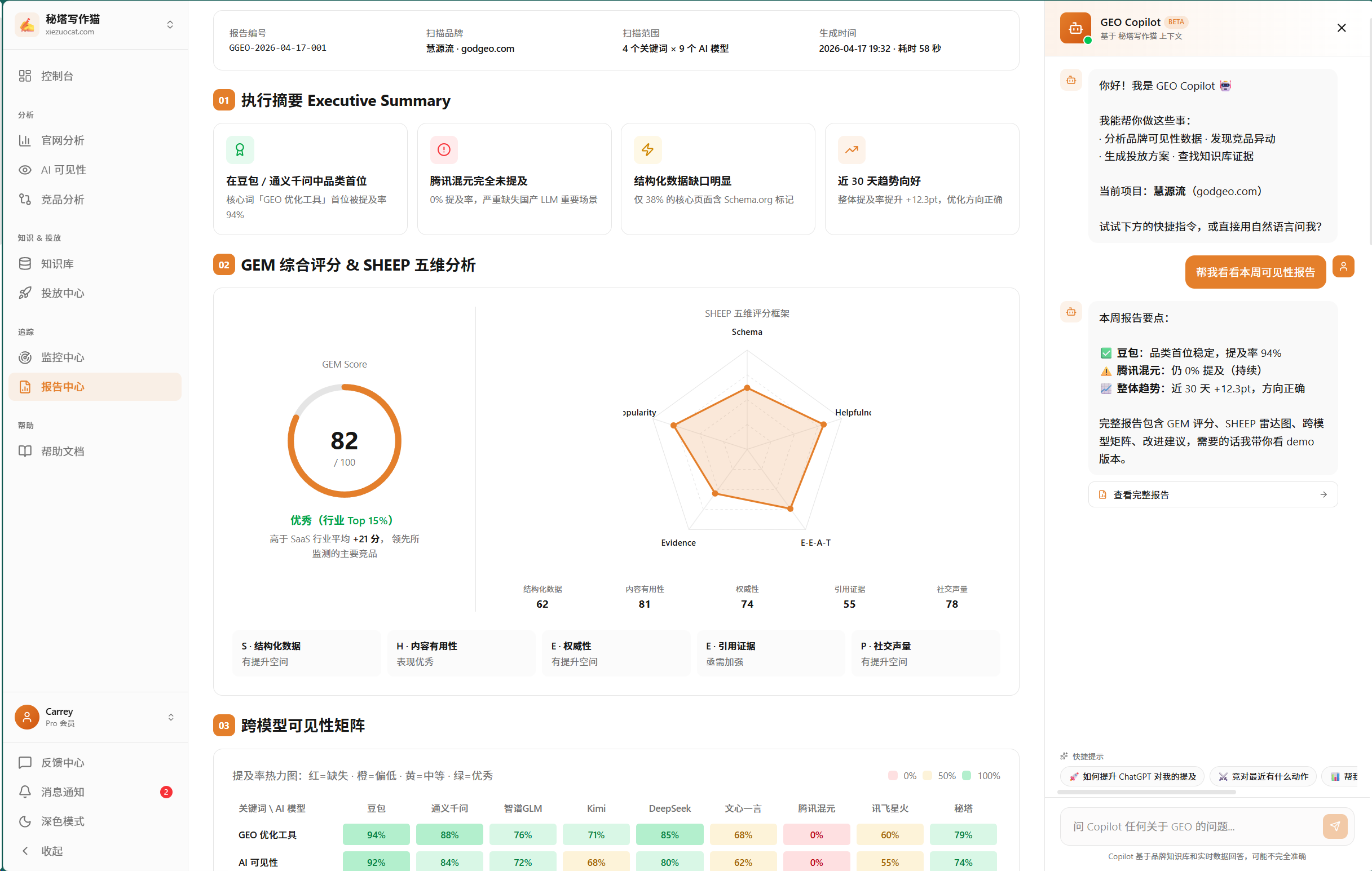Click the 报告中心 document icon
Screen dimensions: 1372x871
(24, 387)
